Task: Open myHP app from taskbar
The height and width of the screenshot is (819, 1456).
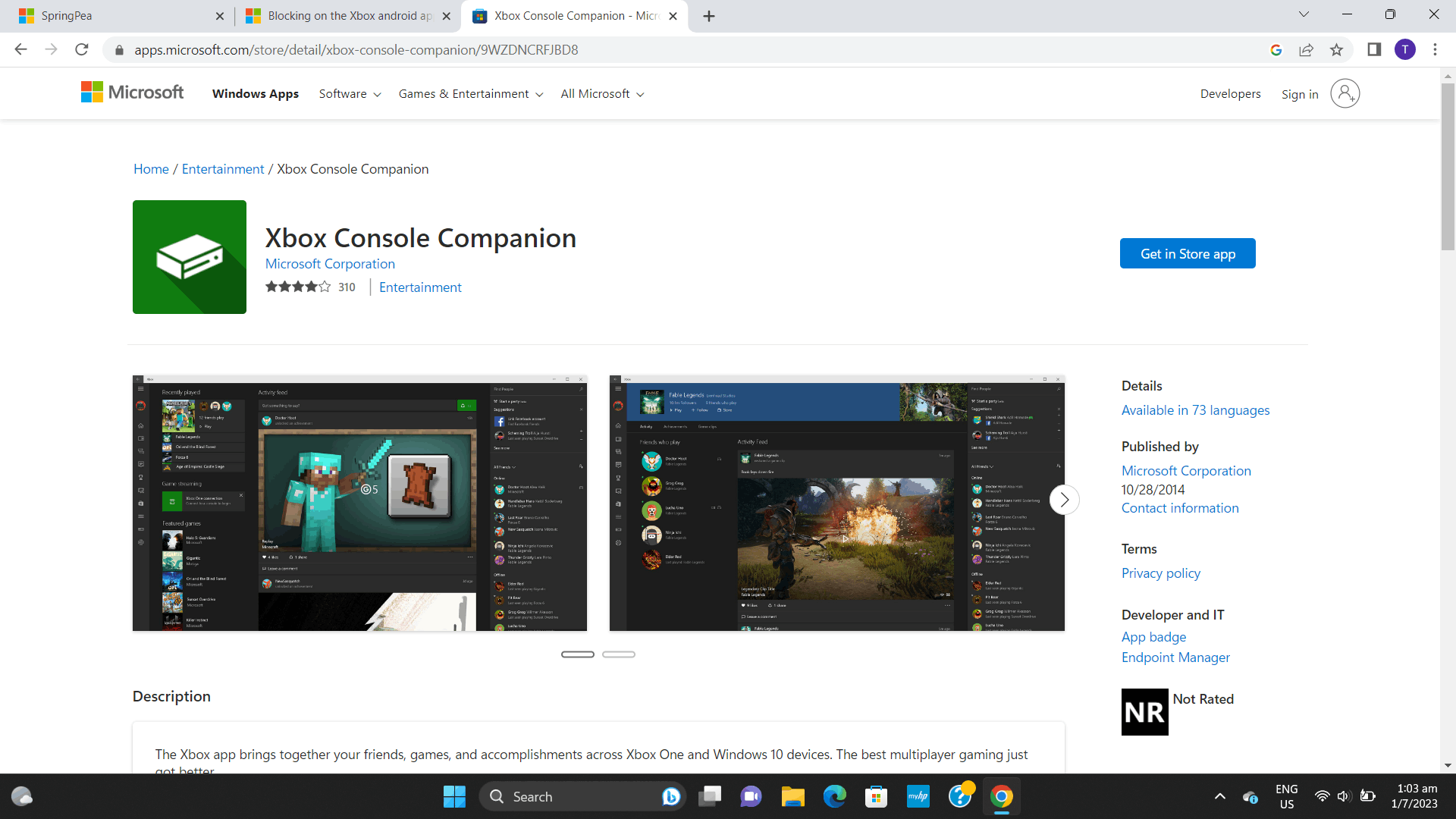Action: [918, 796]
